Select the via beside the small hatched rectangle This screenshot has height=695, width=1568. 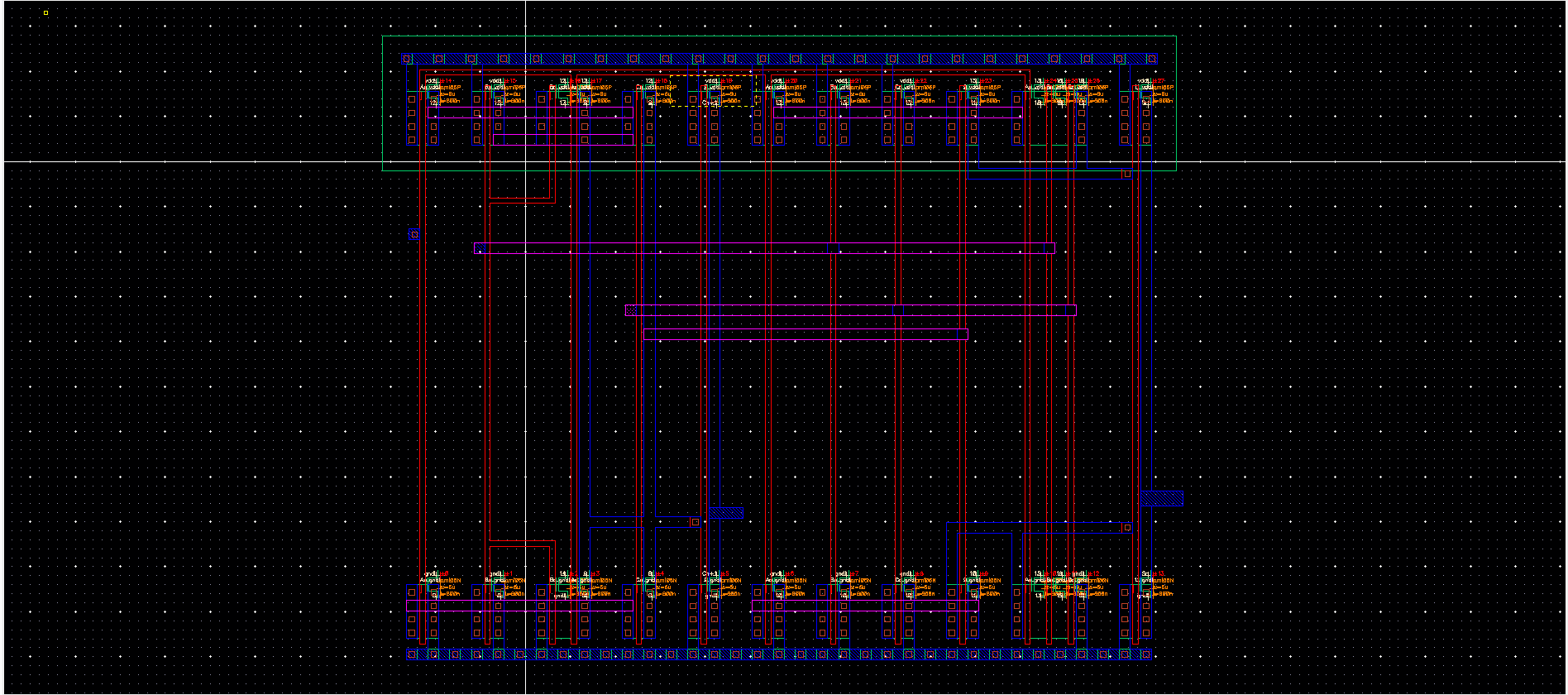click(695, 522)
